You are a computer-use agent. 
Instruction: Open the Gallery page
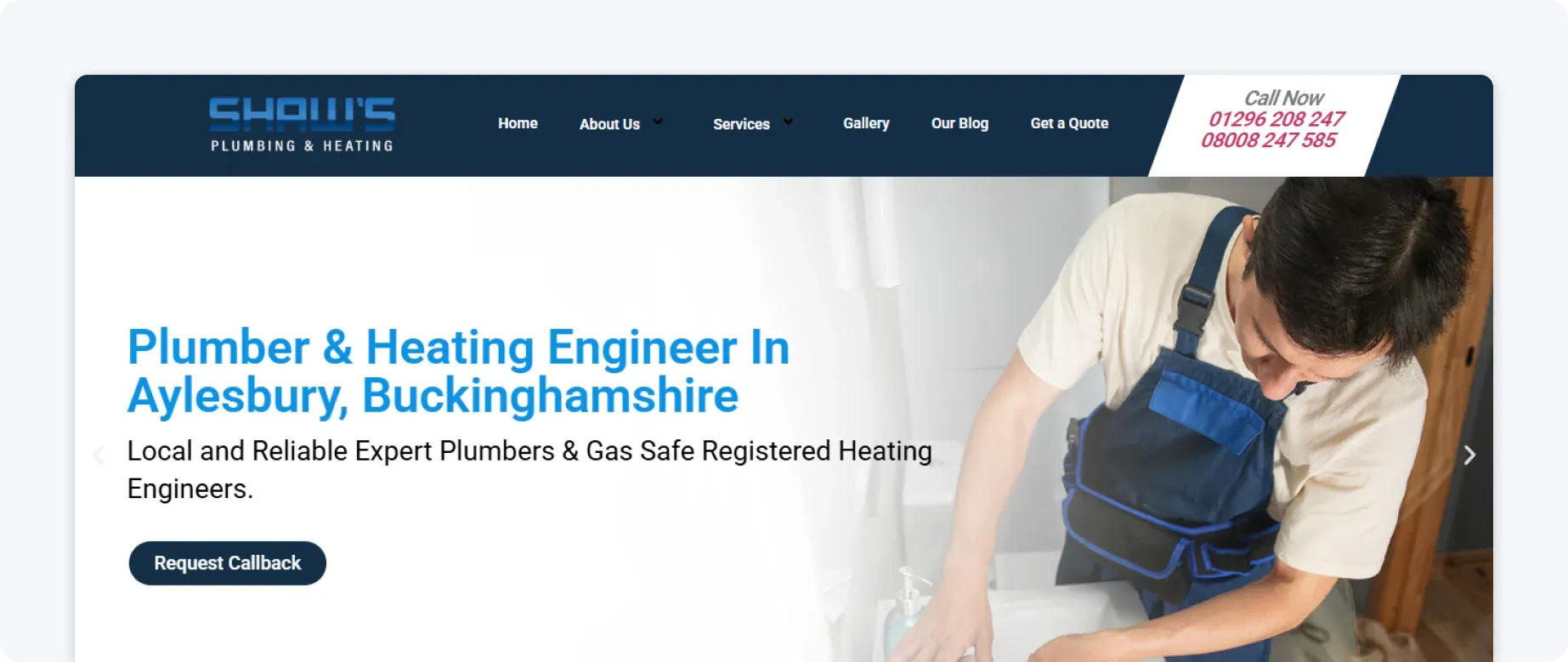pyautogui.click(x=866, y=123)
